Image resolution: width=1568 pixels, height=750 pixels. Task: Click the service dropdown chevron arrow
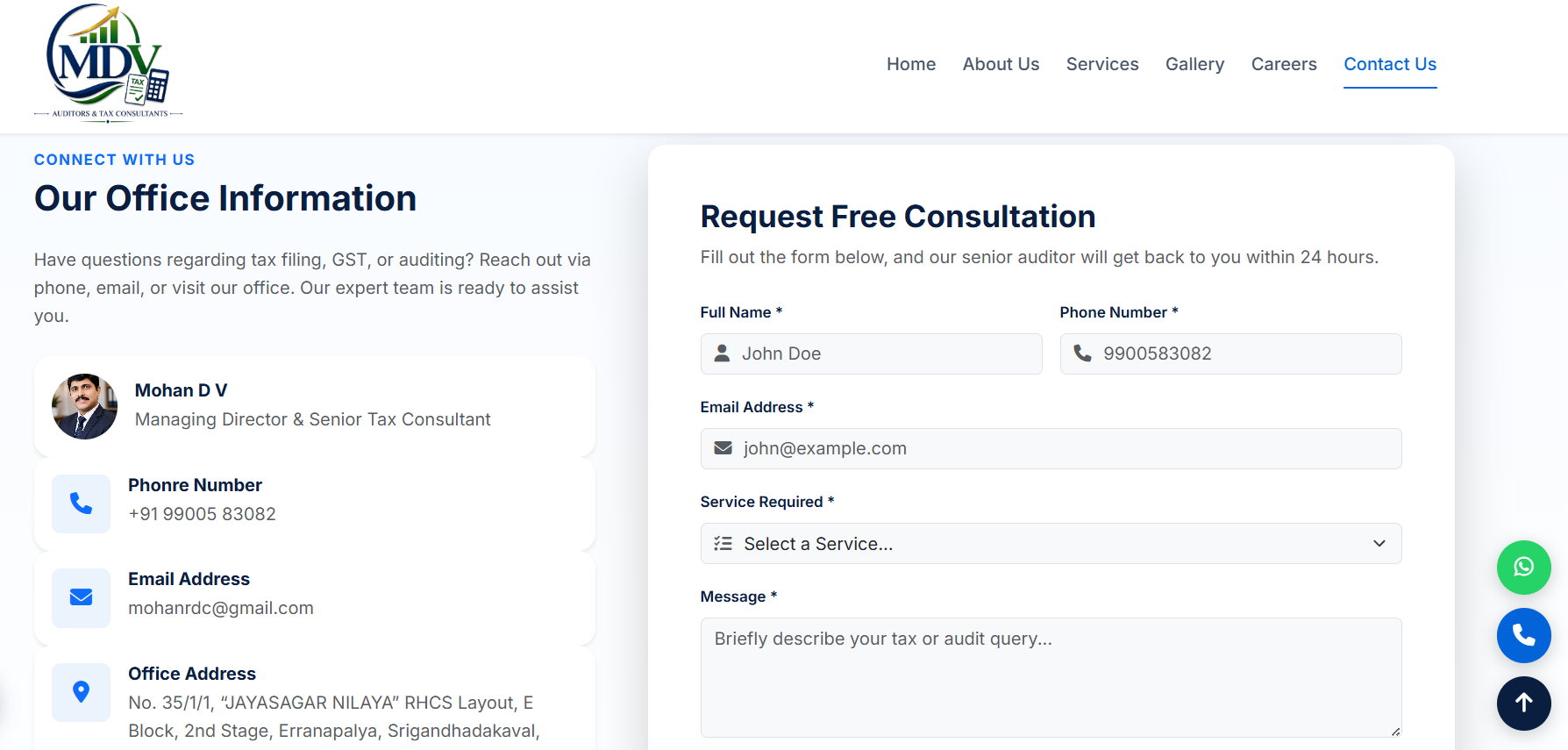click(1379, 544)
